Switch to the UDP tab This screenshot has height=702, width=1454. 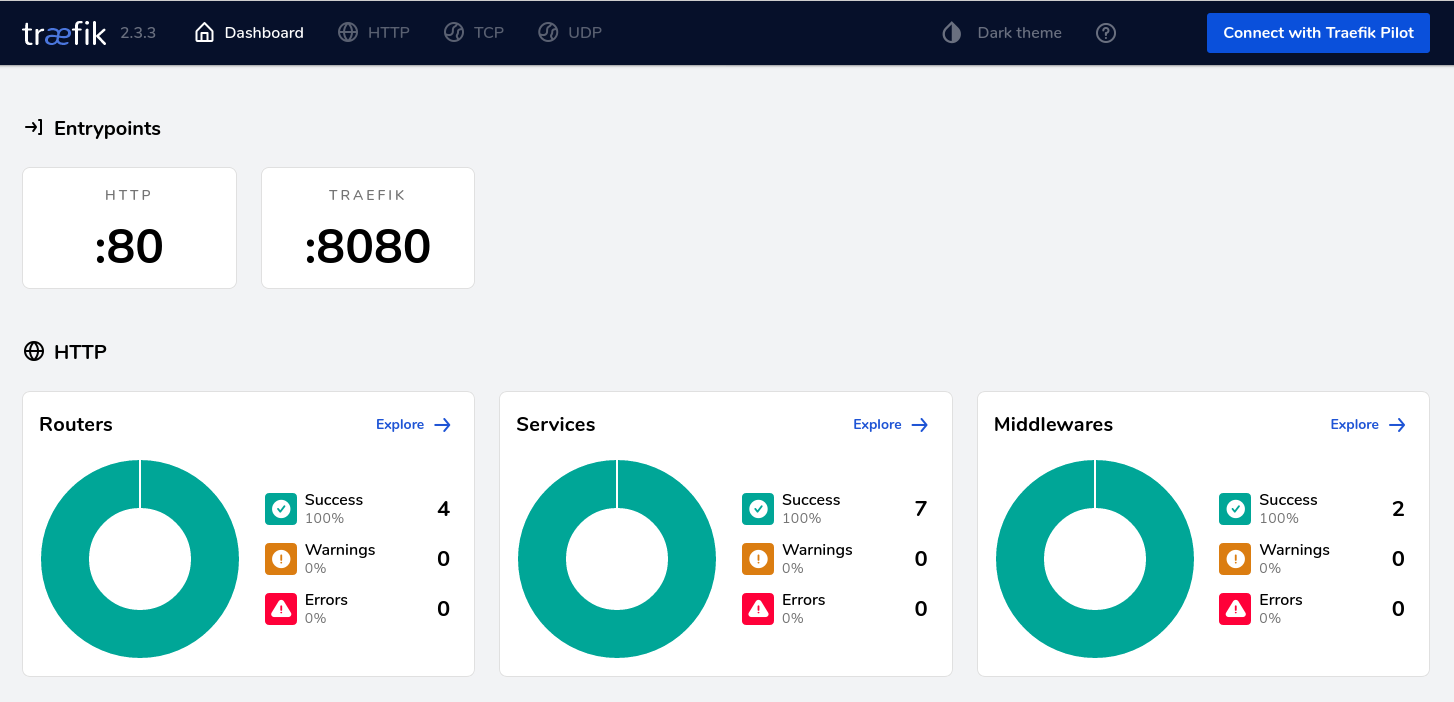click(570, 32)
